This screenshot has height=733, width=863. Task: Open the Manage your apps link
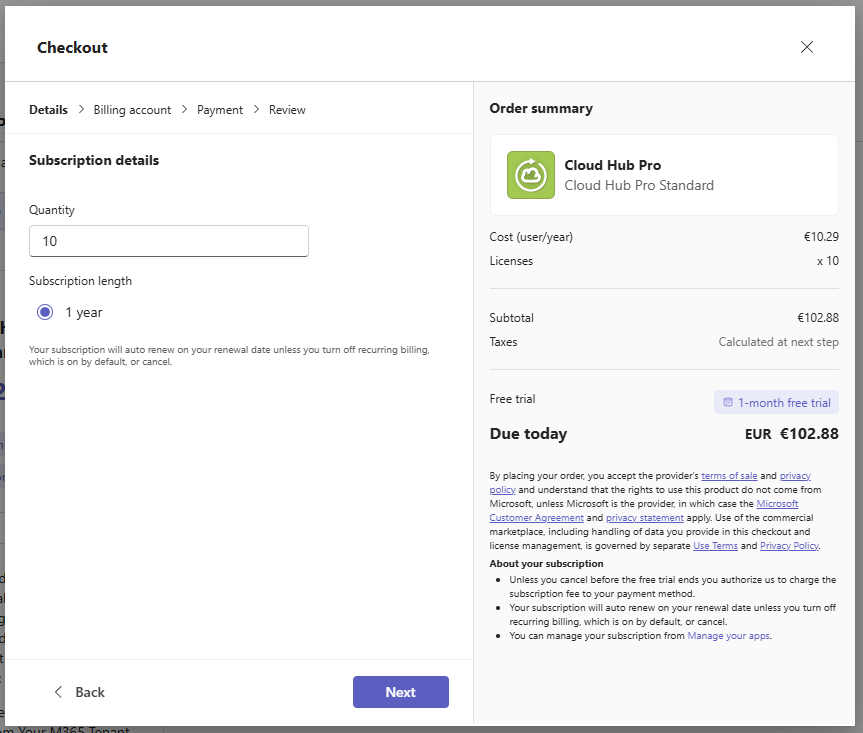click(728, 636)
